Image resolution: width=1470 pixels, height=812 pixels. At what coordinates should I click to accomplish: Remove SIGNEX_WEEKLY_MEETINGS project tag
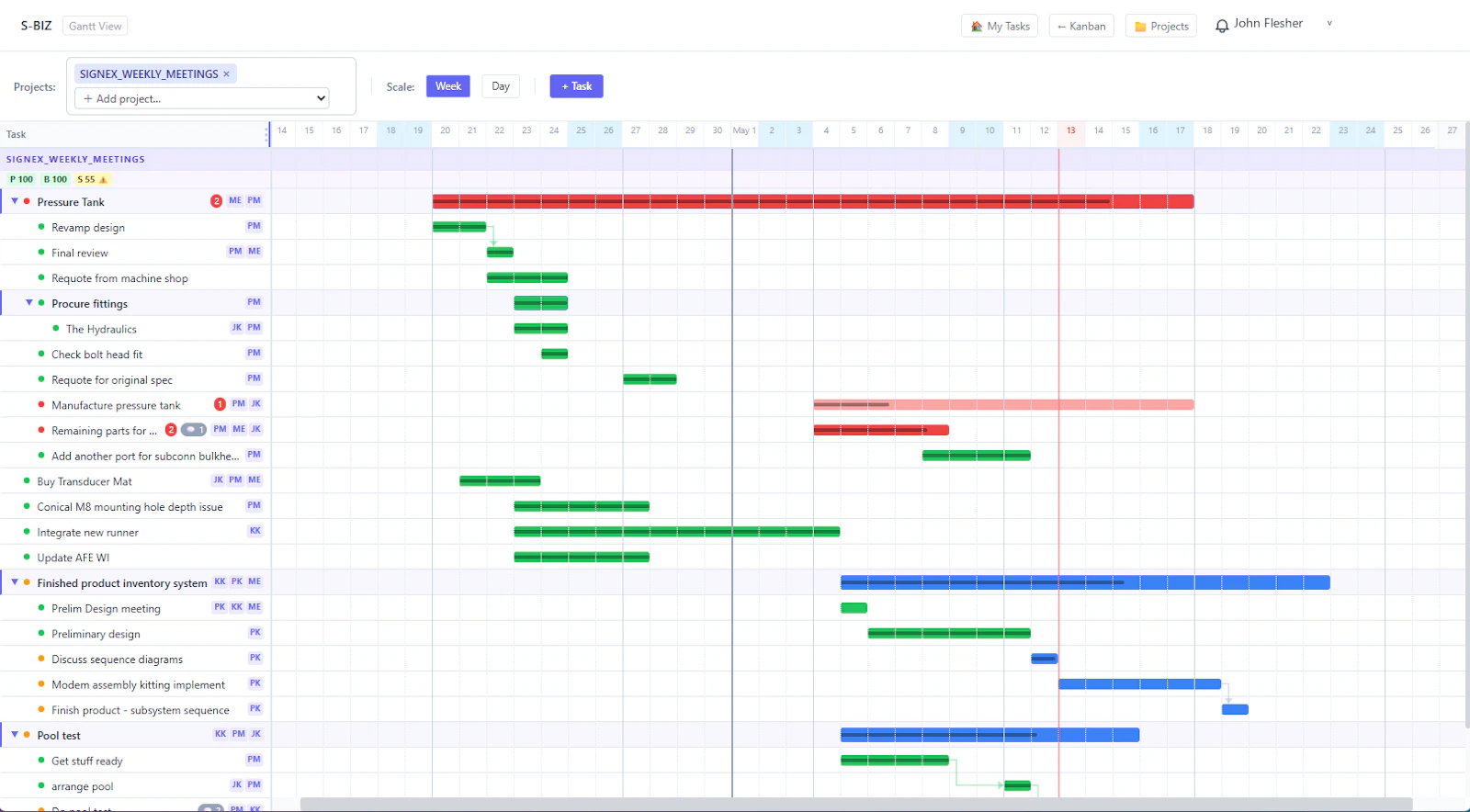coord(226,74)
